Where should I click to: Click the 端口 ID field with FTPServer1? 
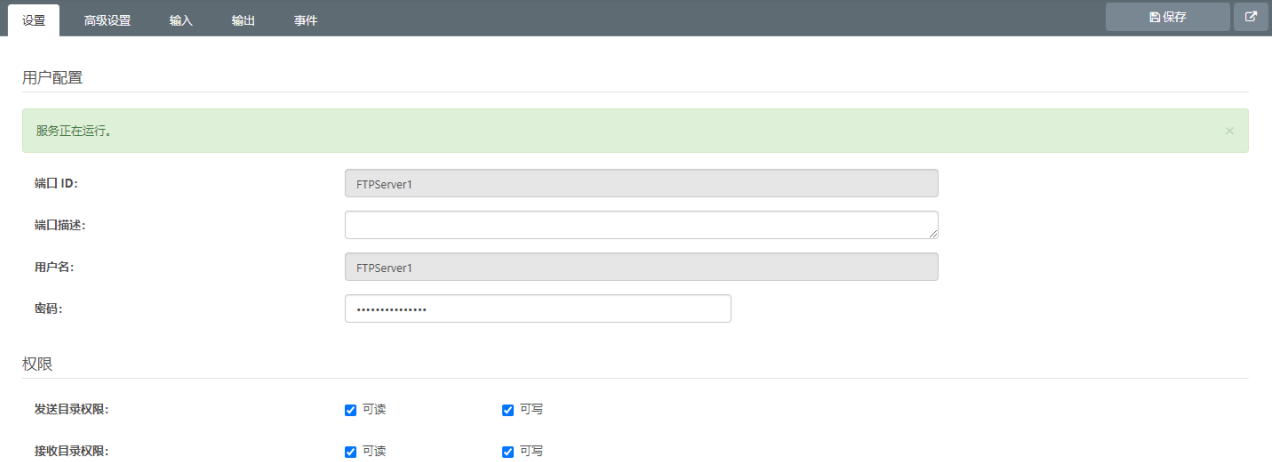click(641, 183)
